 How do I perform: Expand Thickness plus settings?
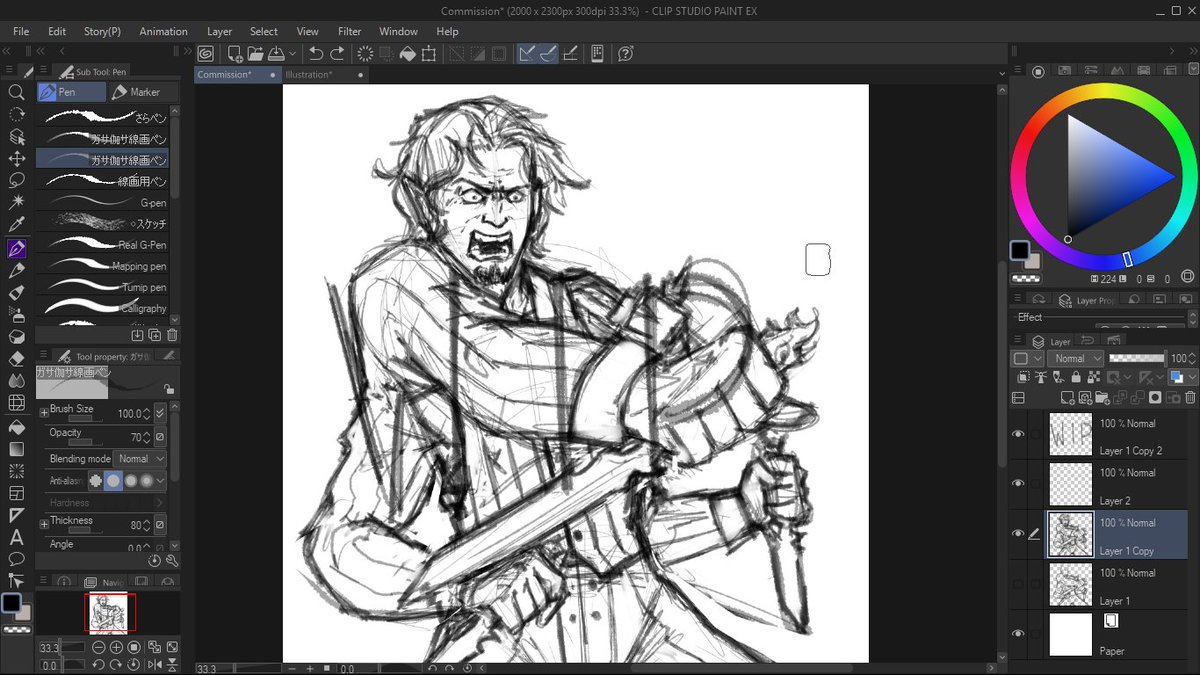tap(44, 524)
